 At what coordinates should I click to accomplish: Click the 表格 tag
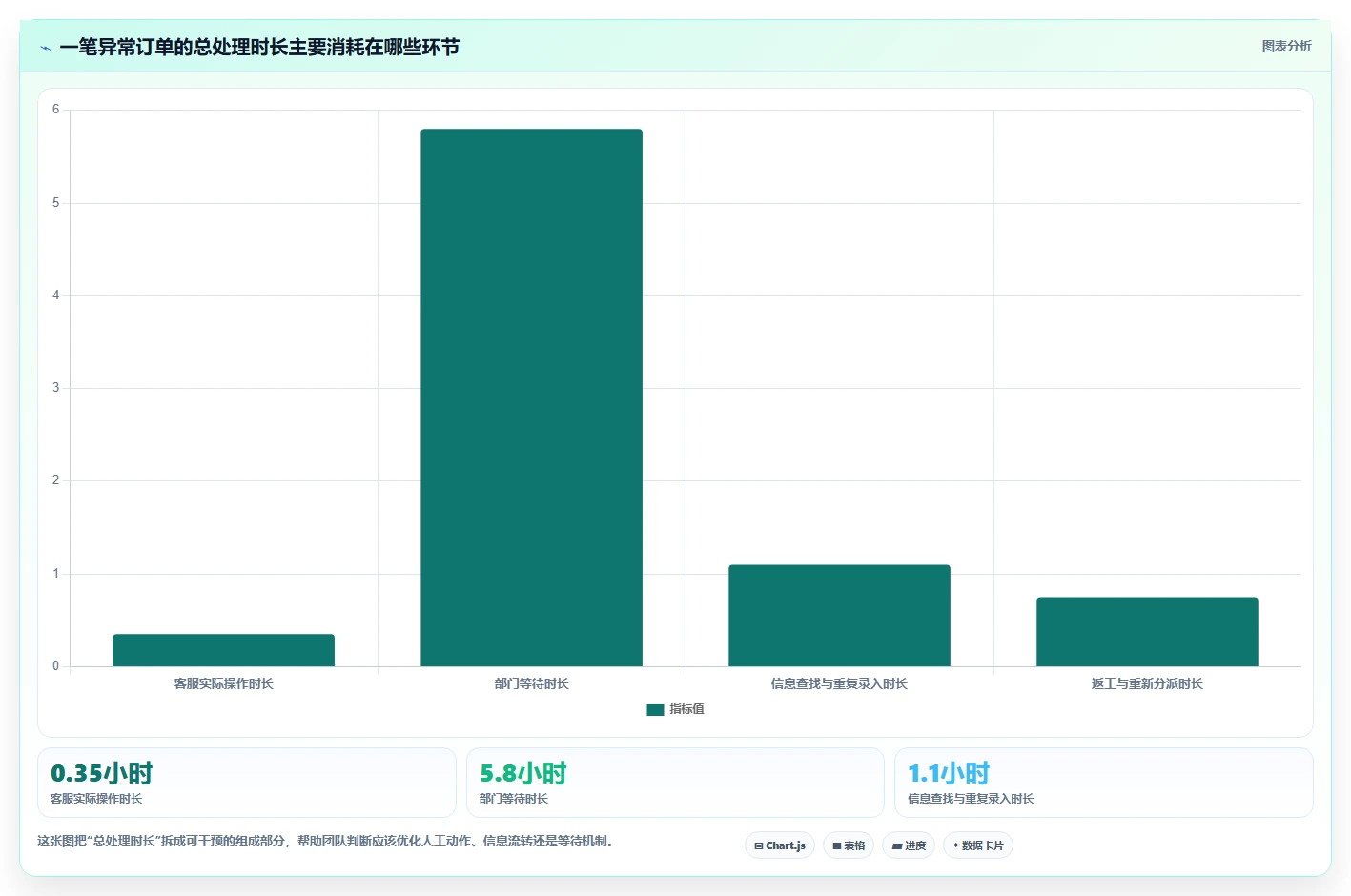click(x=849, y=845)
